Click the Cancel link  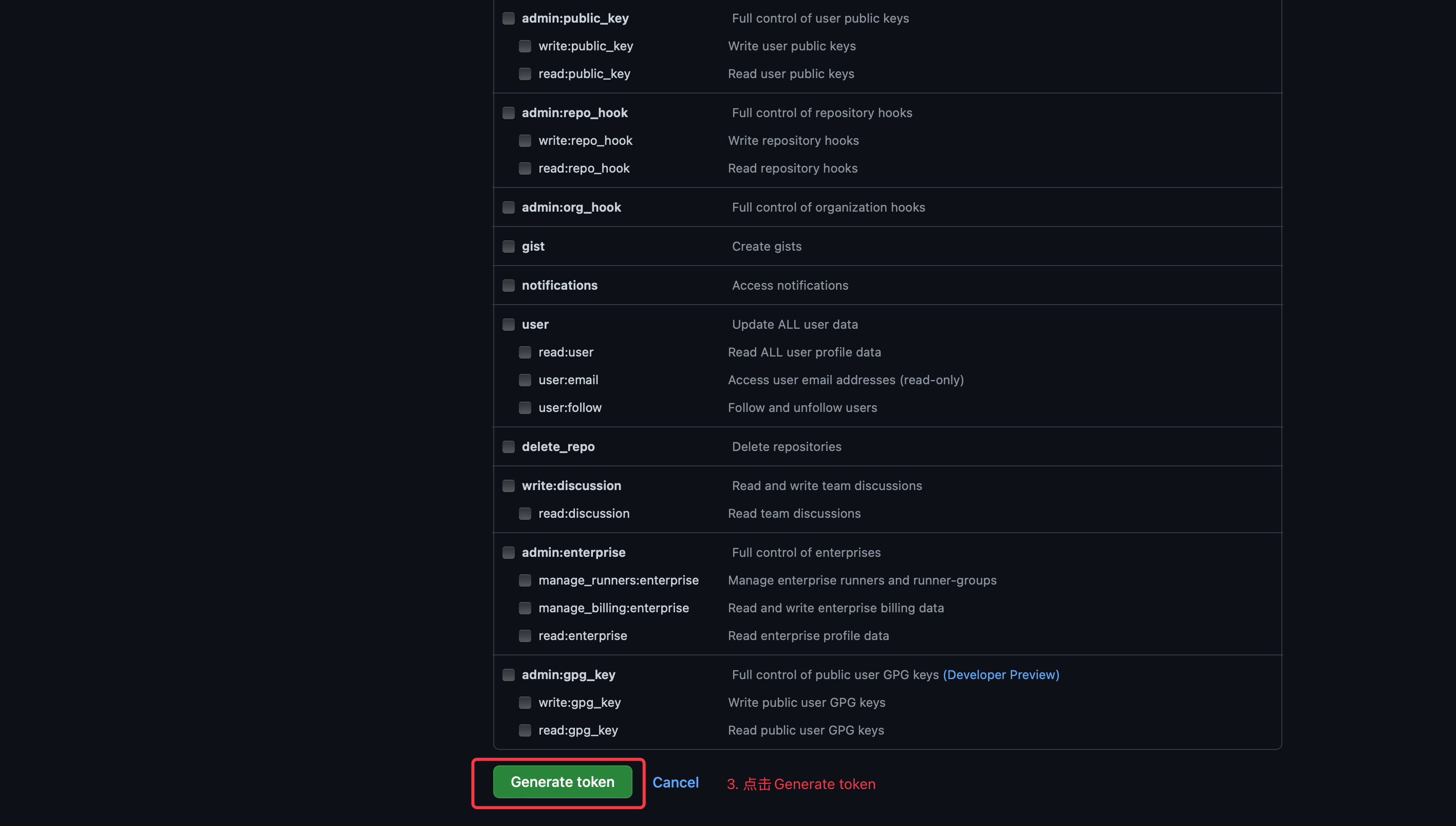pyautogui.click(x=675, y=782)
